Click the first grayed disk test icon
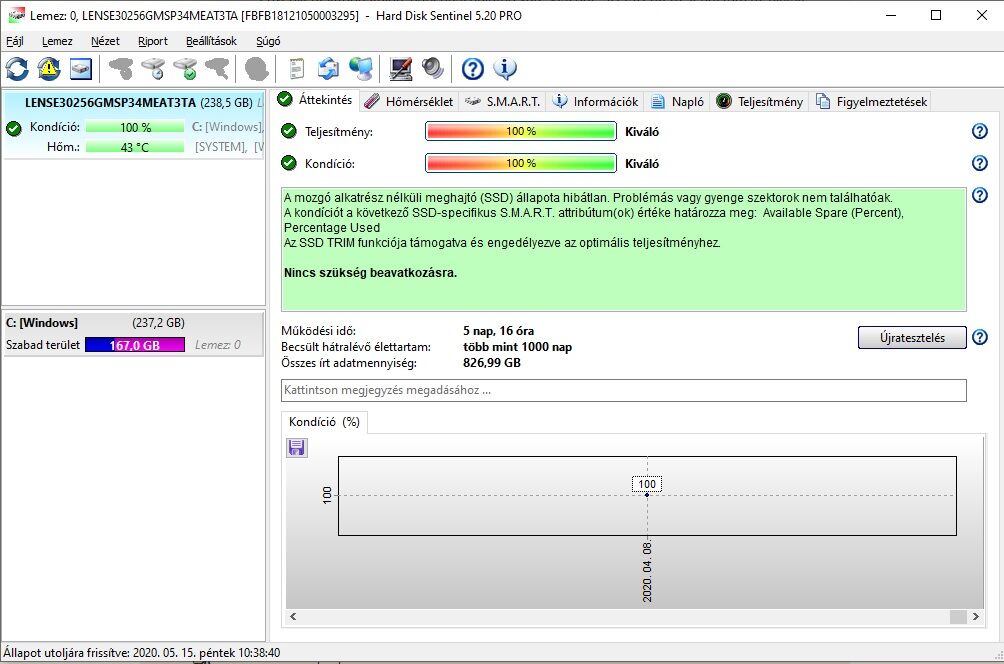 [121, 69]
